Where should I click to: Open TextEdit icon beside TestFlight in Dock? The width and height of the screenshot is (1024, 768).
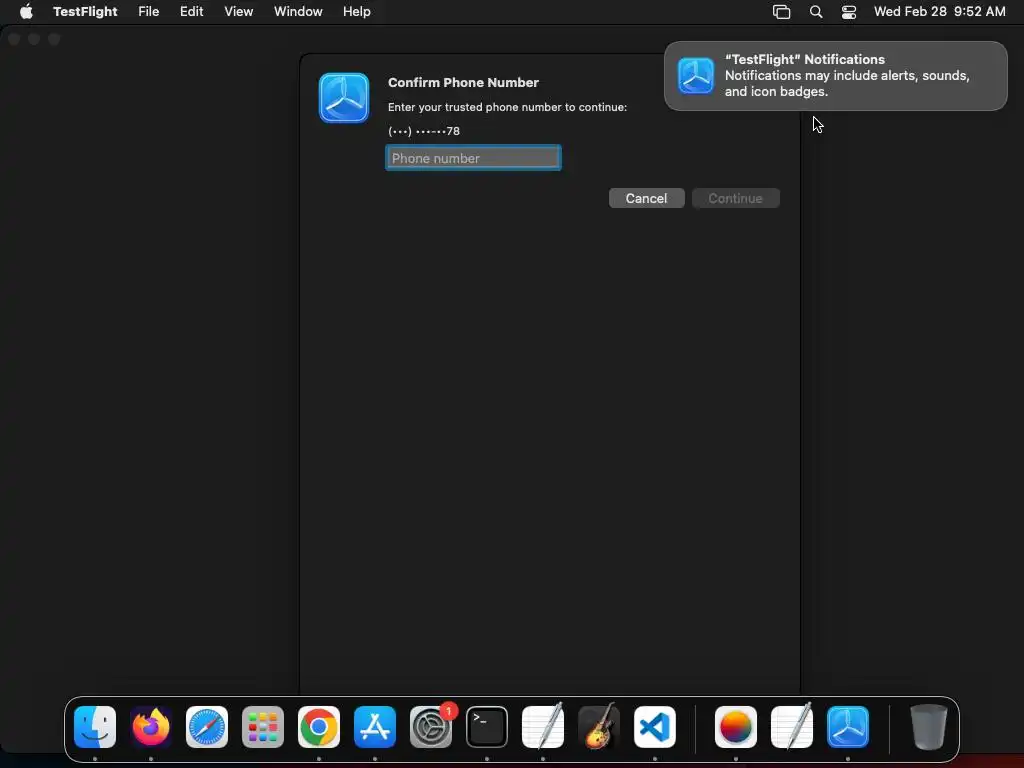coord(792,726)
